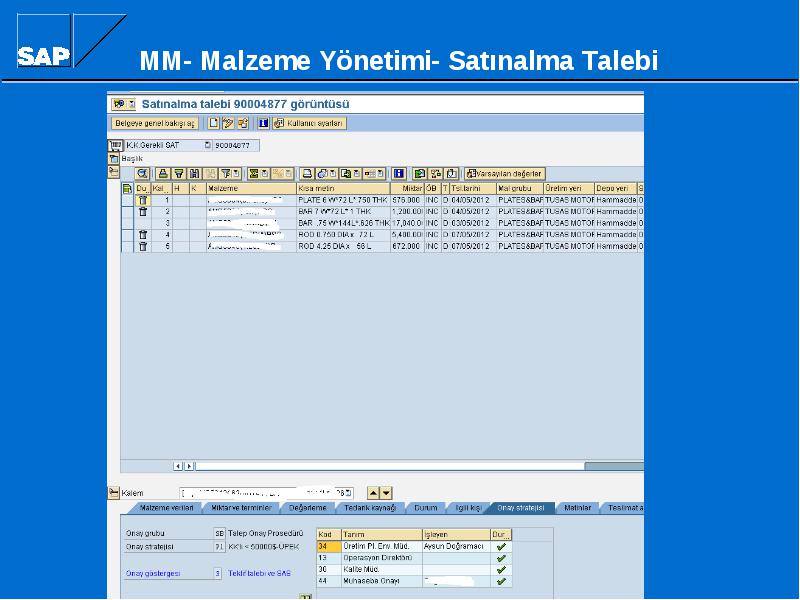Image resolution: width=800 pixels, height=600 pixels.
Task: Click the Tsl.tarihi column header
Action: coord(472,189)
